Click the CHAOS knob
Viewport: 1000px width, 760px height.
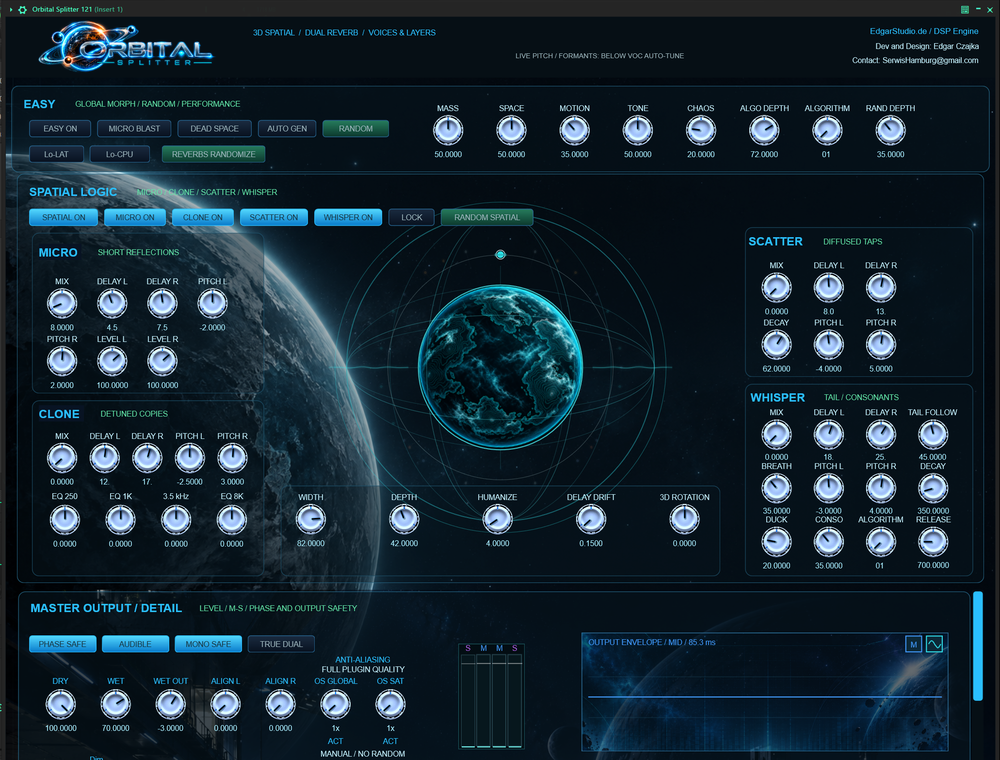click(x=700, y=131)
